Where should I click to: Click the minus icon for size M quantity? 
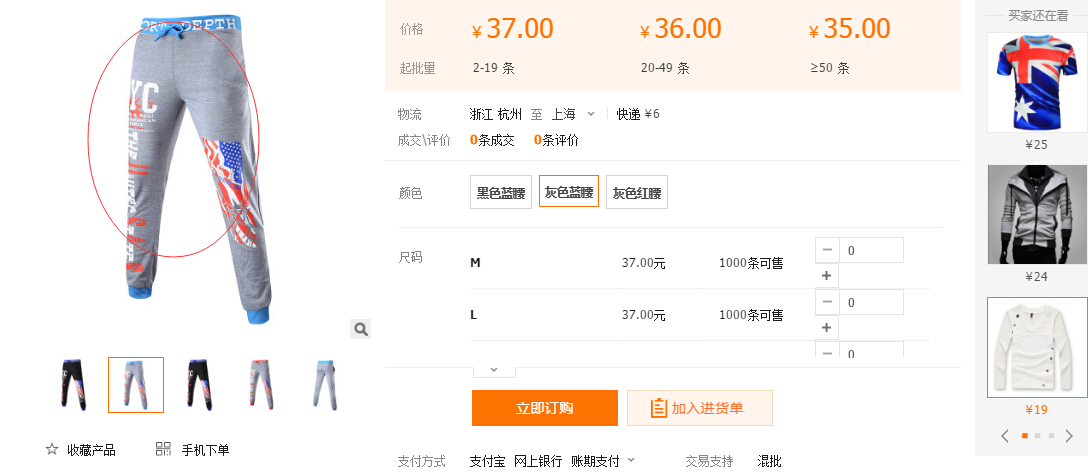[827, 250]
